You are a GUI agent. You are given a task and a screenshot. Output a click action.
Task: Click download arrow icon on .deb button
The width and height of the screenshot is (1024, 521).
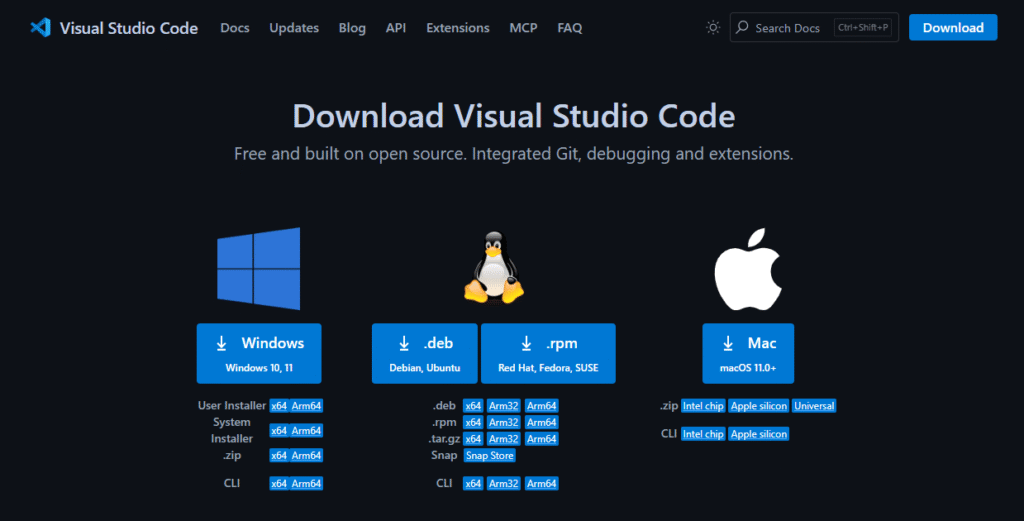tap(404, 343)
